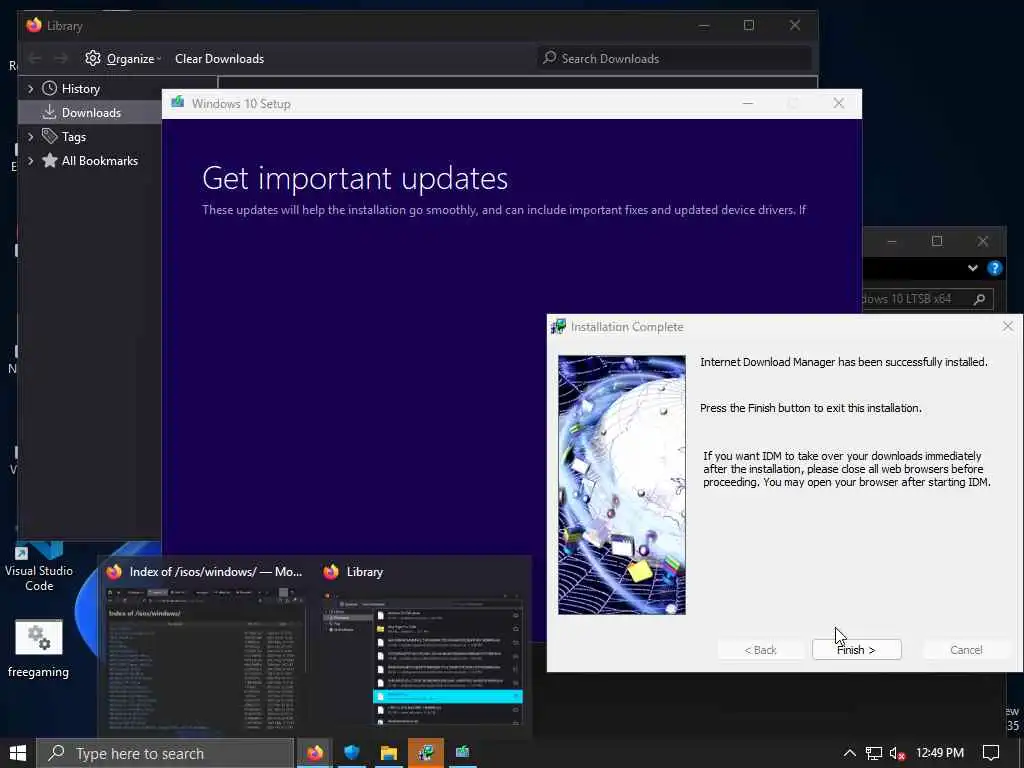Click the Organize gear icon in Library
This screenshot has width=1024, height=768.
tap(93, 58)
